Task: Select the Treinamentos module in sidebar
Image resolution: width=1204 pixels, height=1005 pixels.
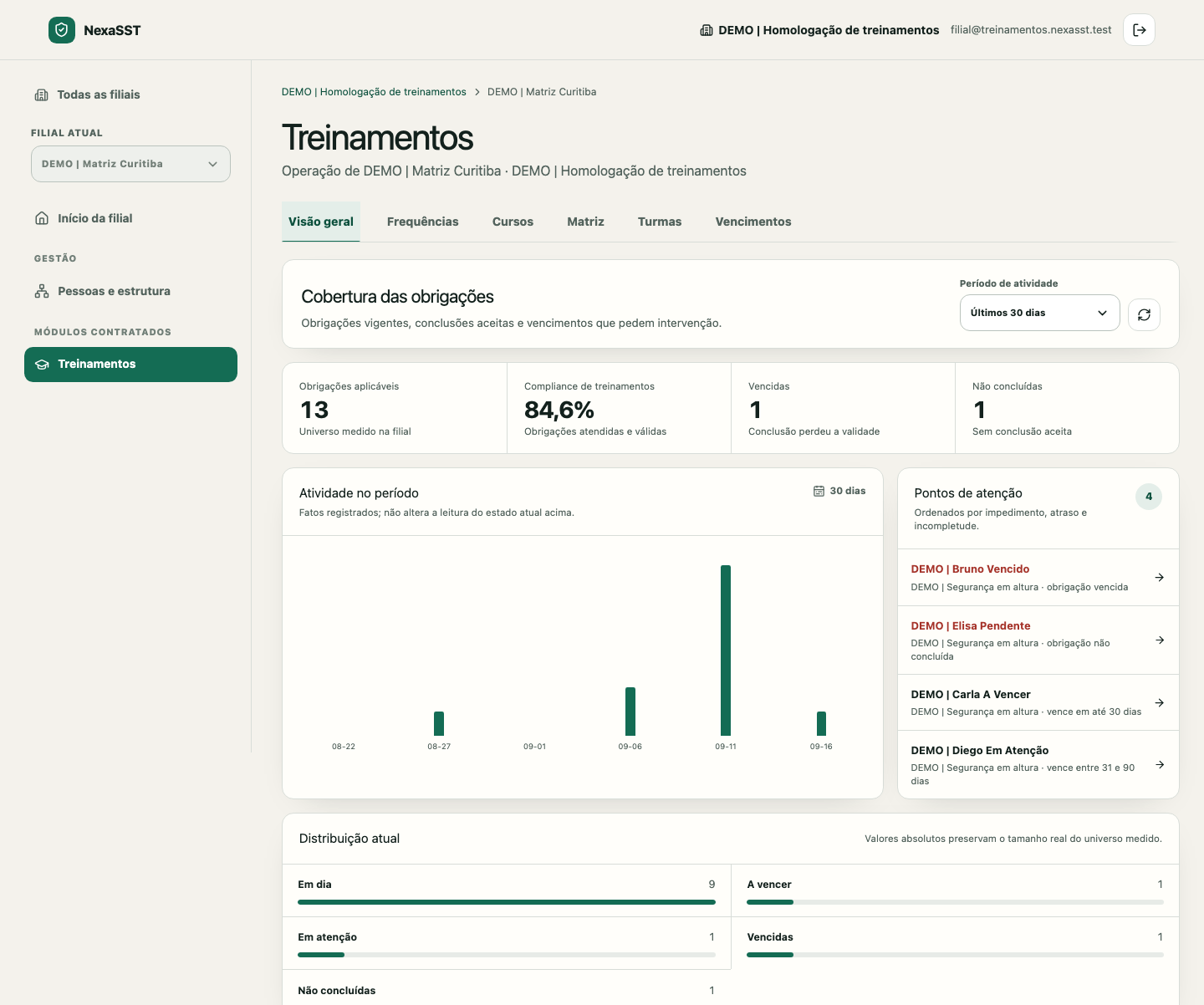Action: pos(130,365)
